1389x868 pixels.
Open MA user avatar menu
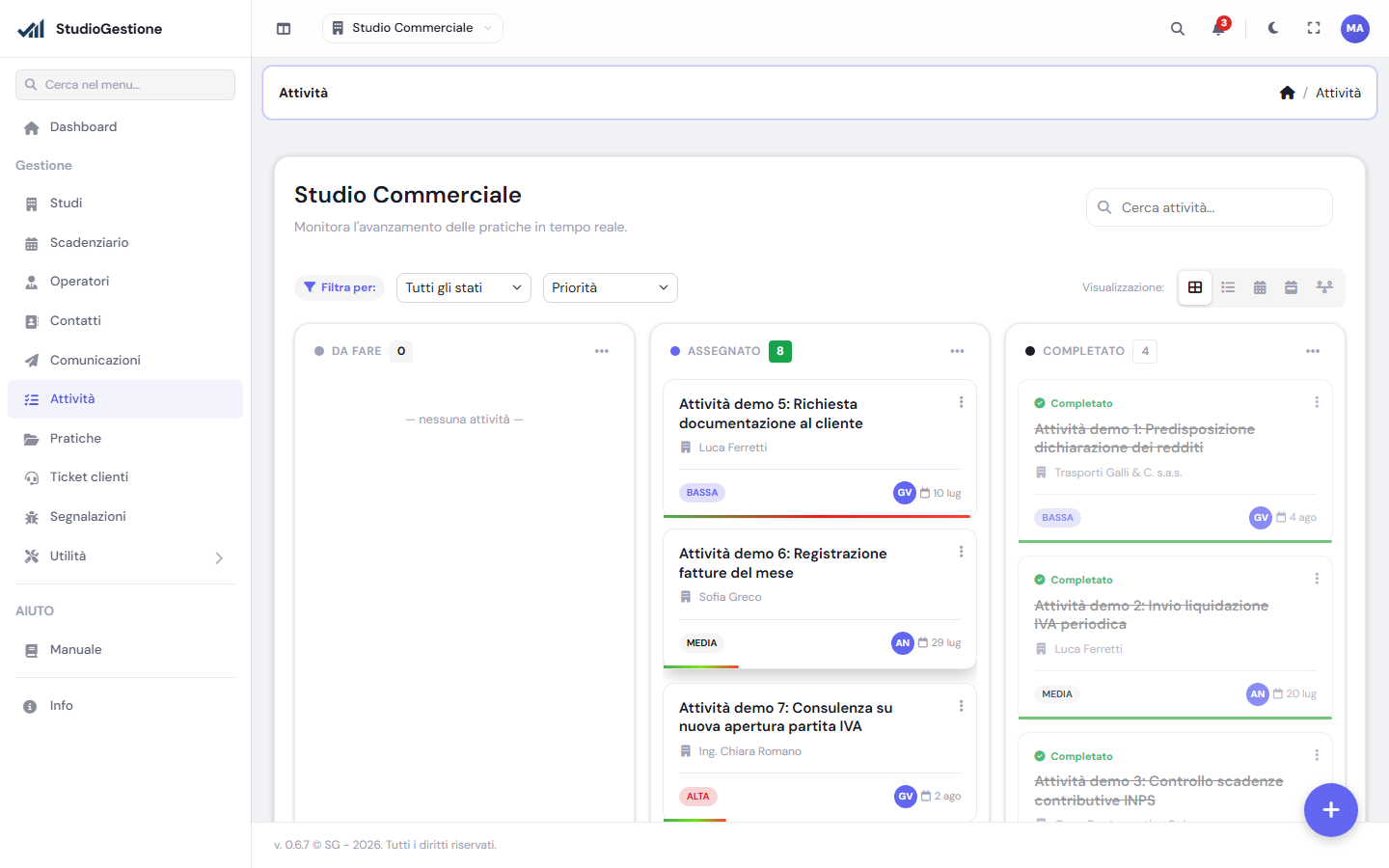(1355, 28)
